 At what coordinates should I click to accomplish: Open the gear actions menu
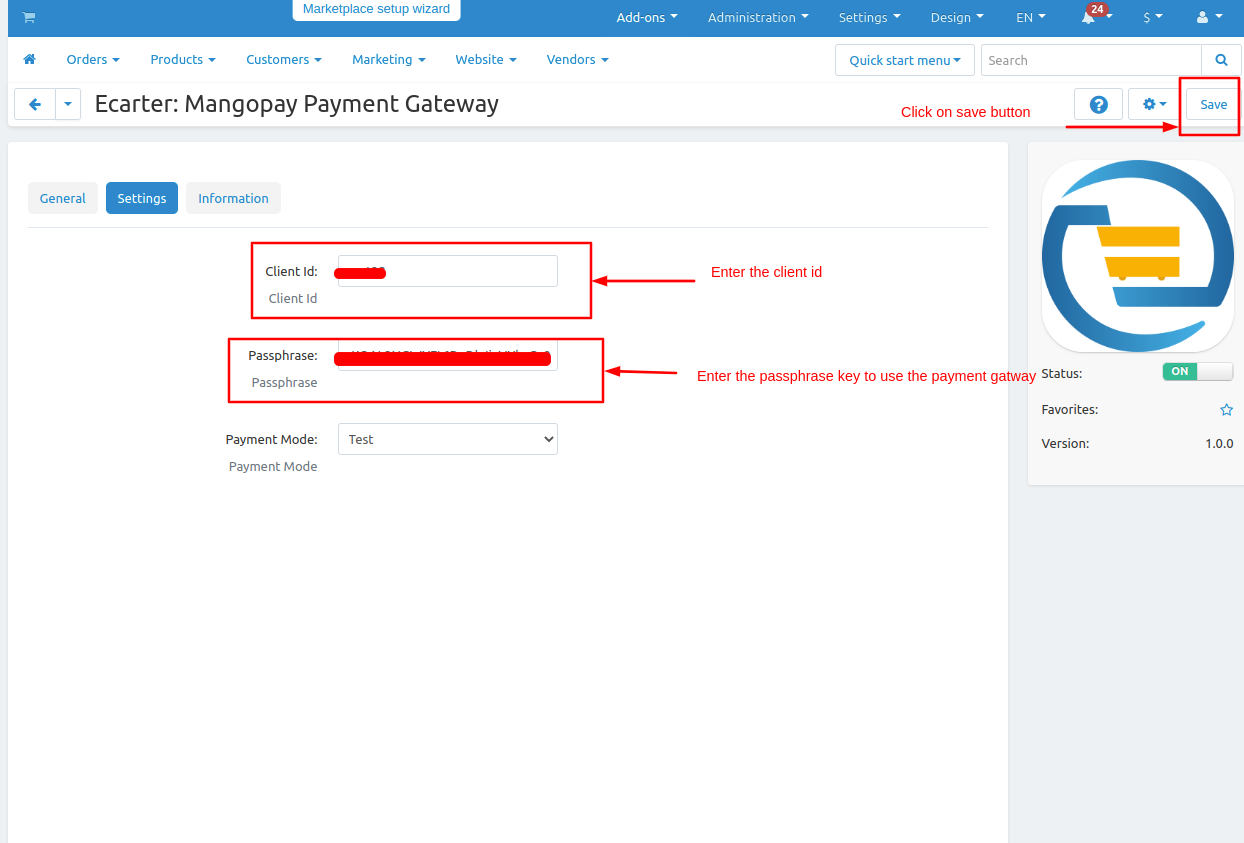pos(1155,104)
